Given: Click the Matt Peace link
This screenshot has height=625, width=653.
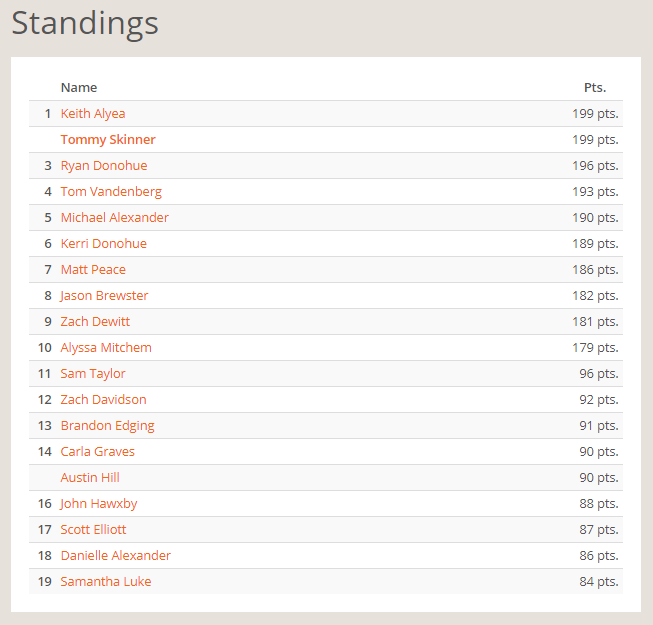Looking at the screenshot, I should [93, 270].
